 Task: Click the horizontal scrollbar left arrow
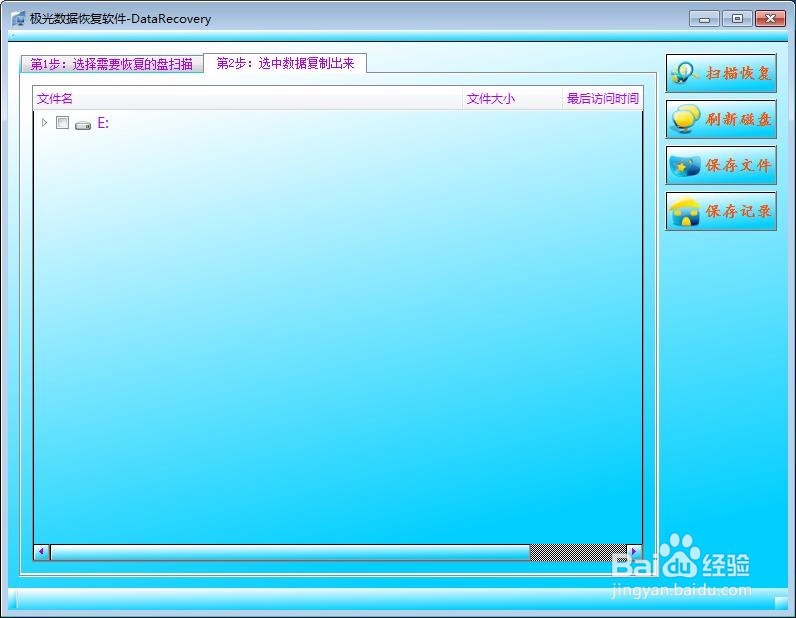point(42,551)
